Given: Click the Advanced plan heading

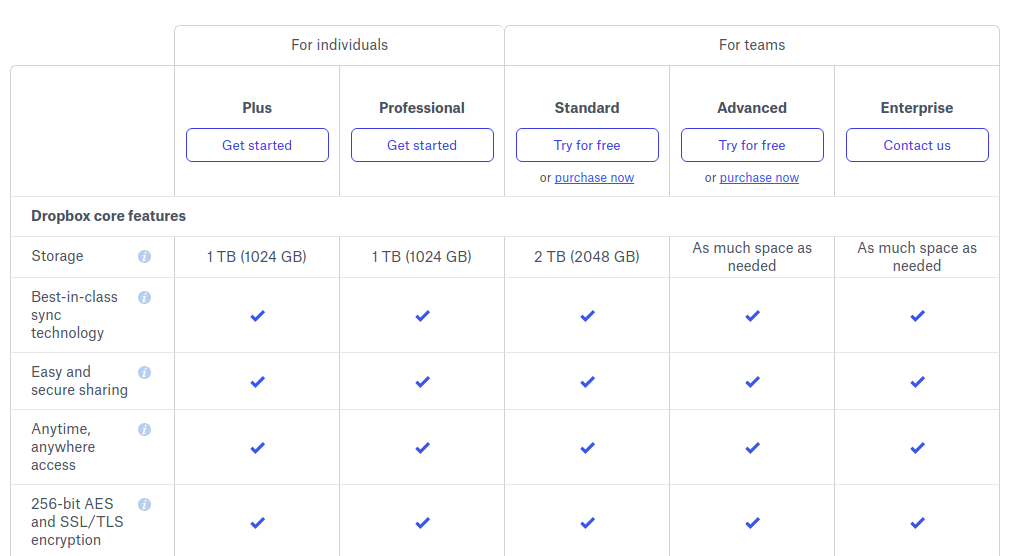Looking at the screenshot, I should [x=752, y=108].
